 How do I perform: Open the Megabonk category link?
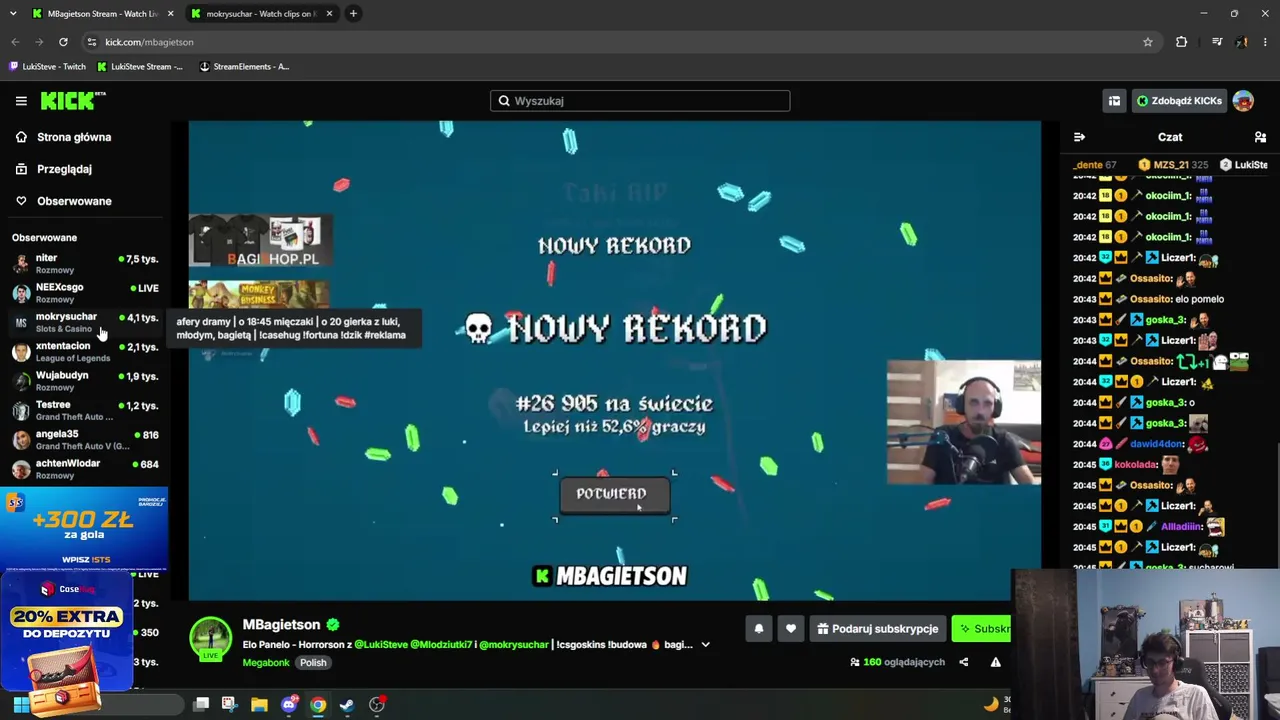pyautogui.click(x=266, y=663)
